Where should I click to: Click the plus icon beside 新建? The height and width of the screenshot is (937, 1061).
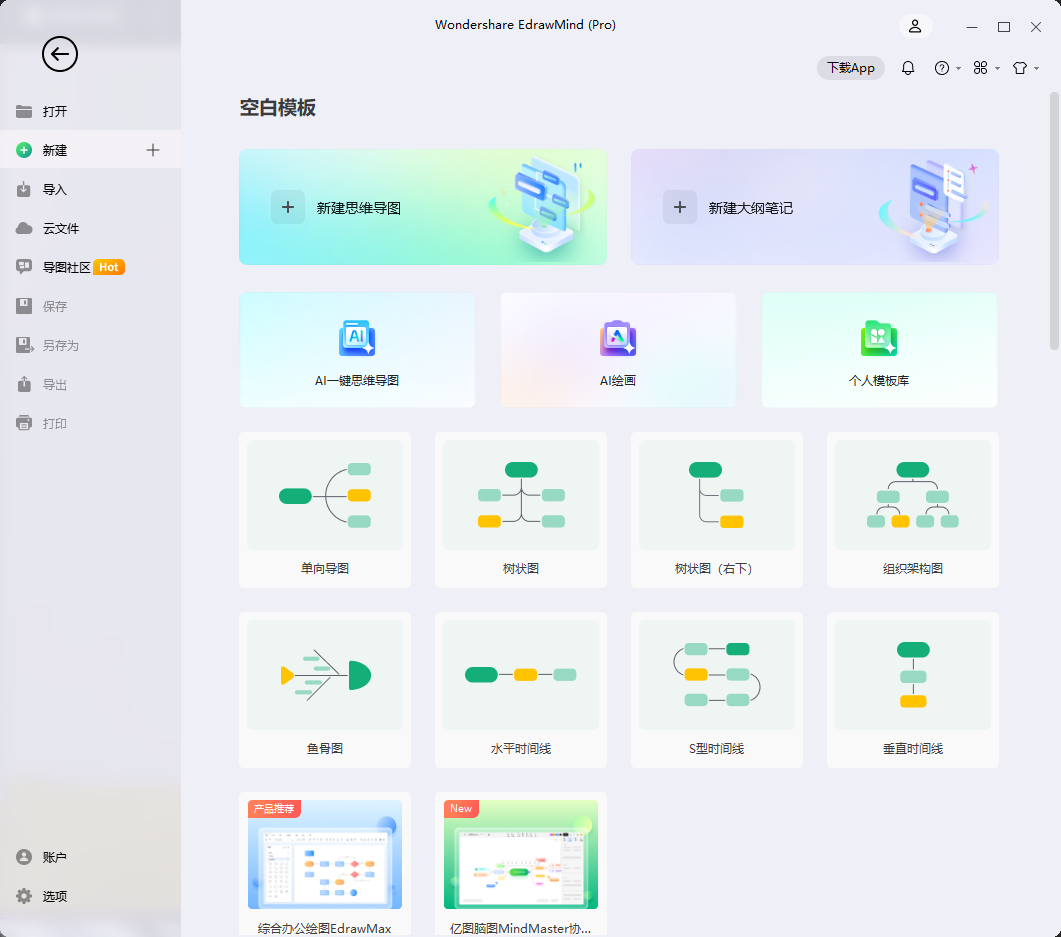[153, 150]
